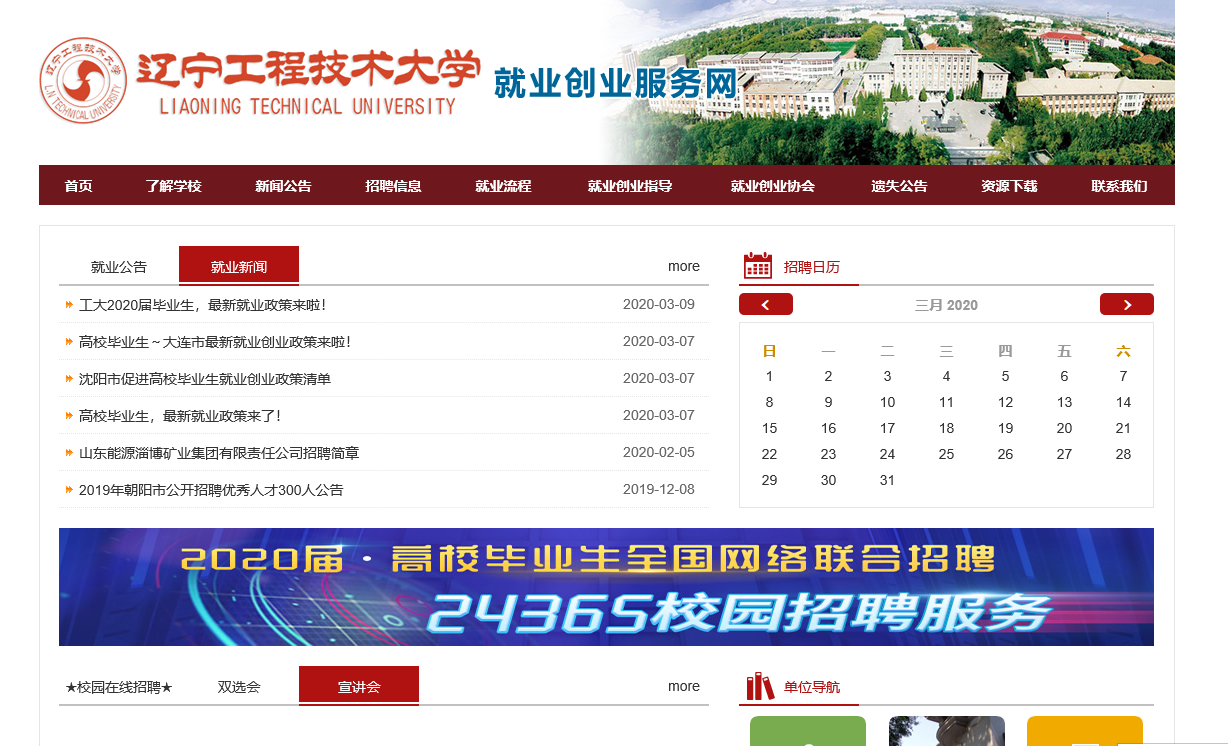Select the ★校园在线招聘★ tab
1228x746 pixels.
[119, 687]
